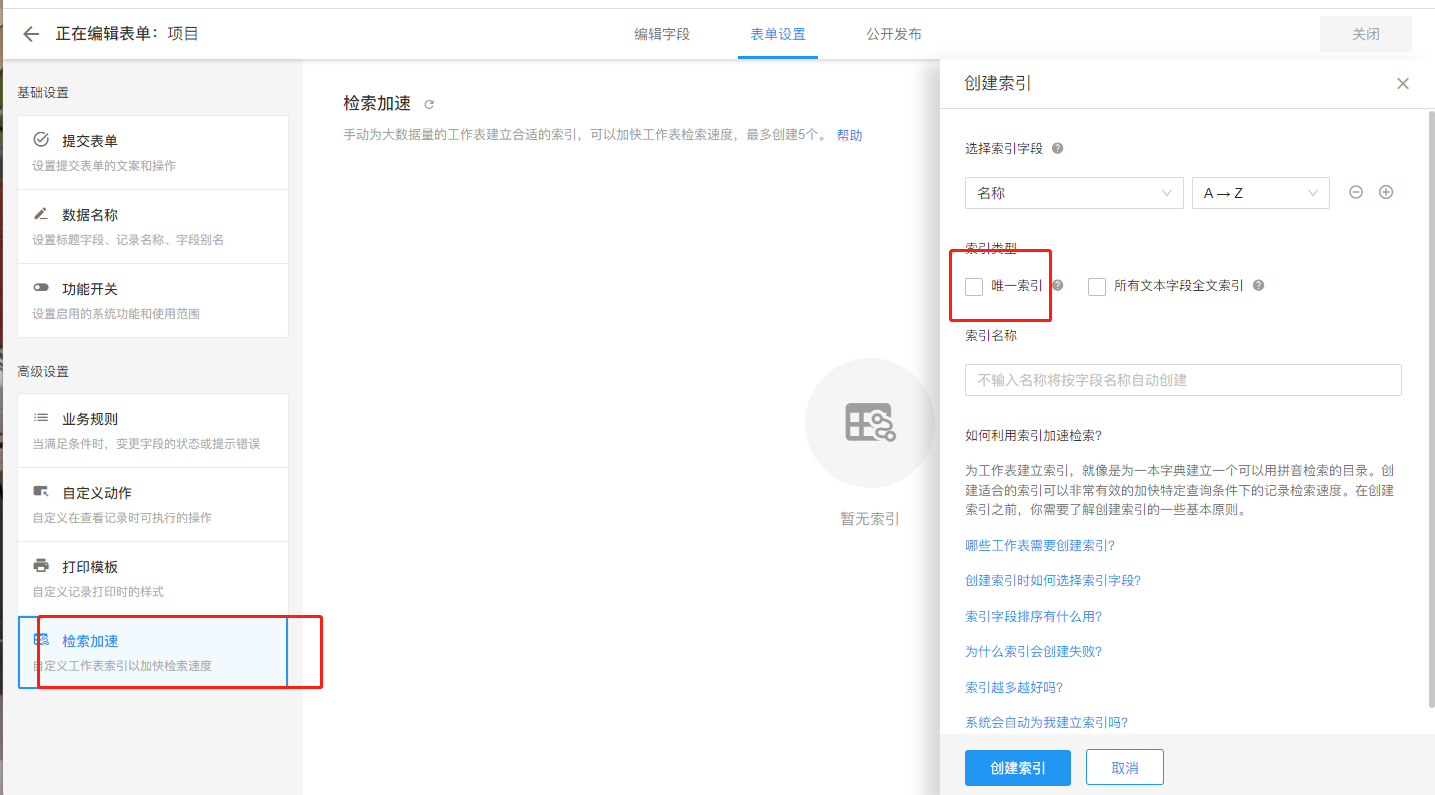The image size is (1435, 795).
Task: Enable the 唯一索引 checkbox
Action: pyautogui.click(x=974, y=287)
